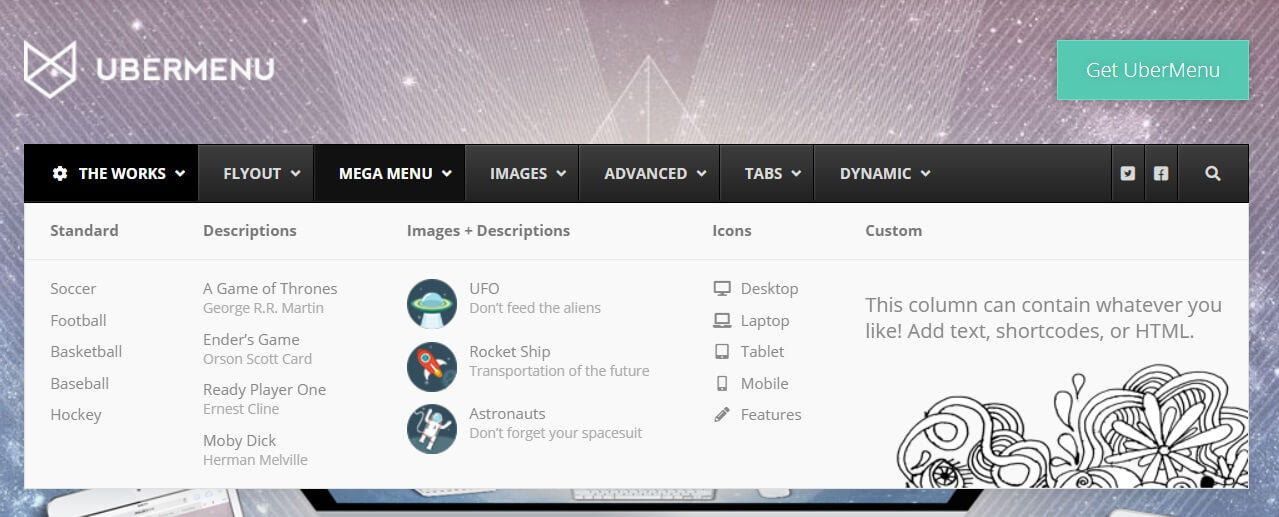Click the Orson Scott Card description
This screenshot has width=1279, height=517.
[257, 358]
